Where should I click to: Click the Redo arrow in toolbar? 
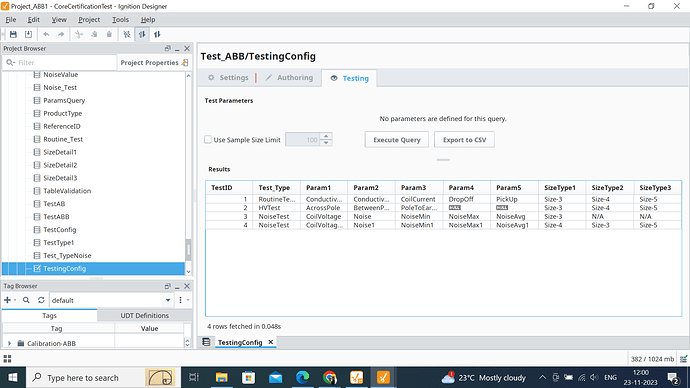[x=61, y=34]
